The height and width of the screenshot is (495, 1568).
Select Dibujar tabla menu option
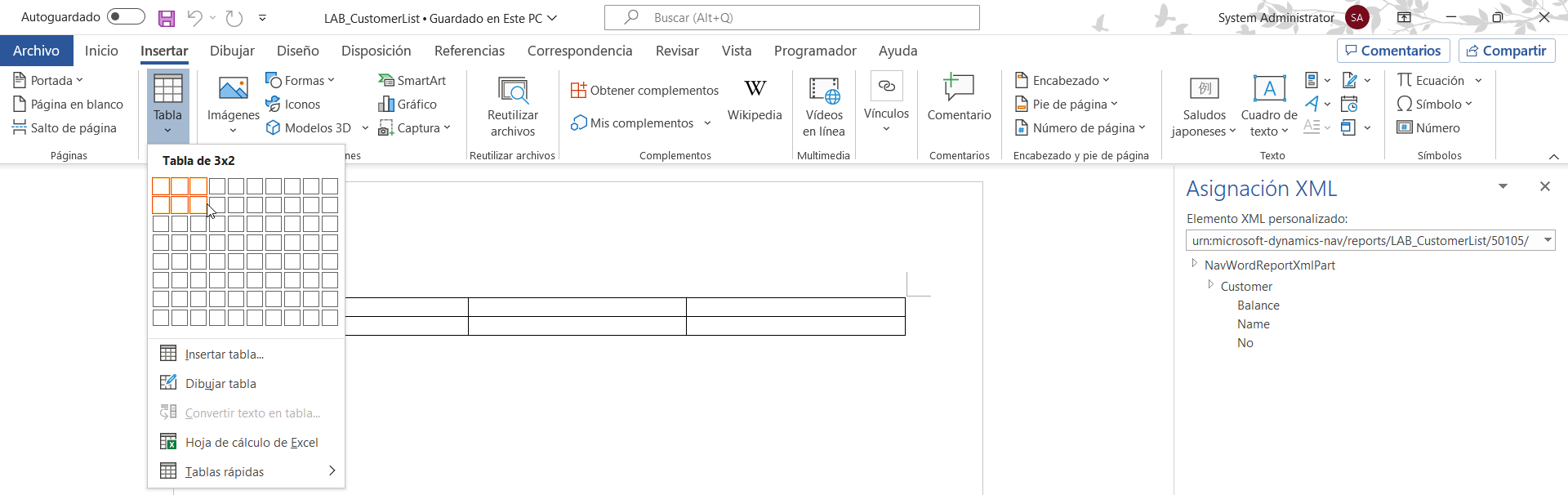point(247,383)
